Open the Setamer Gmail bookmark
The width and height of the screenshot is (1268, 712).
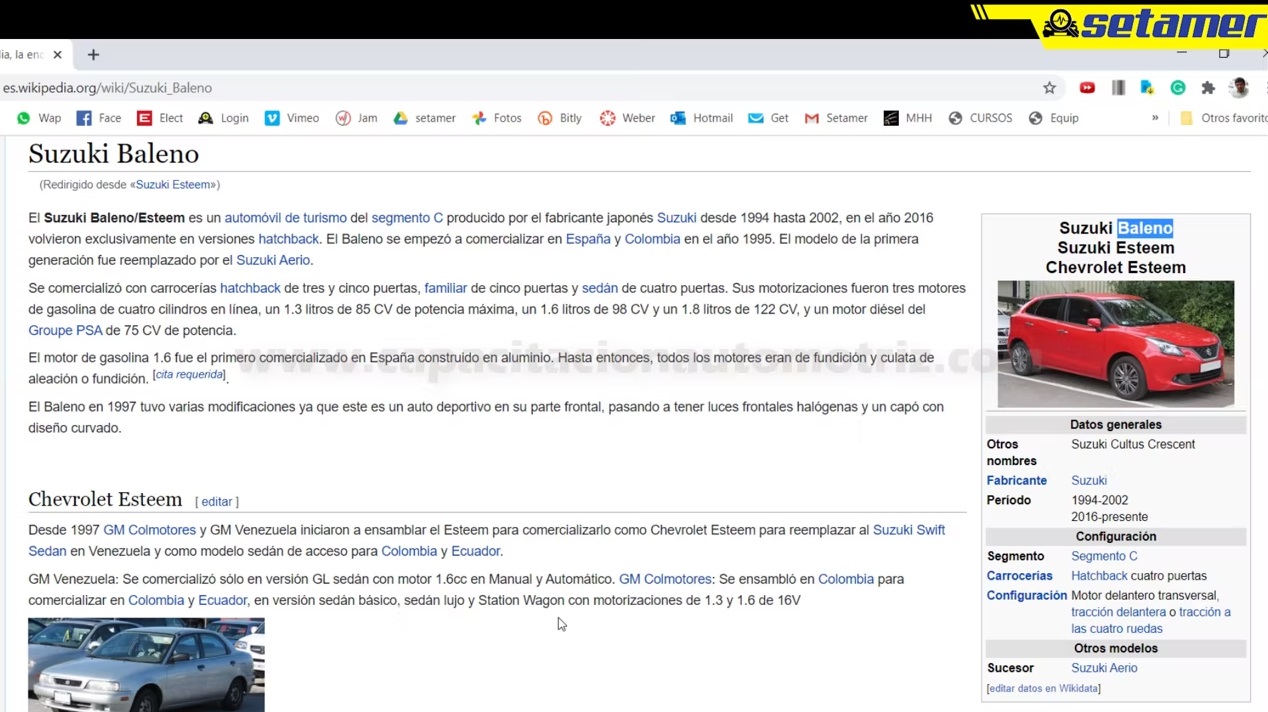pyautogui.click(x=837, y=118)
